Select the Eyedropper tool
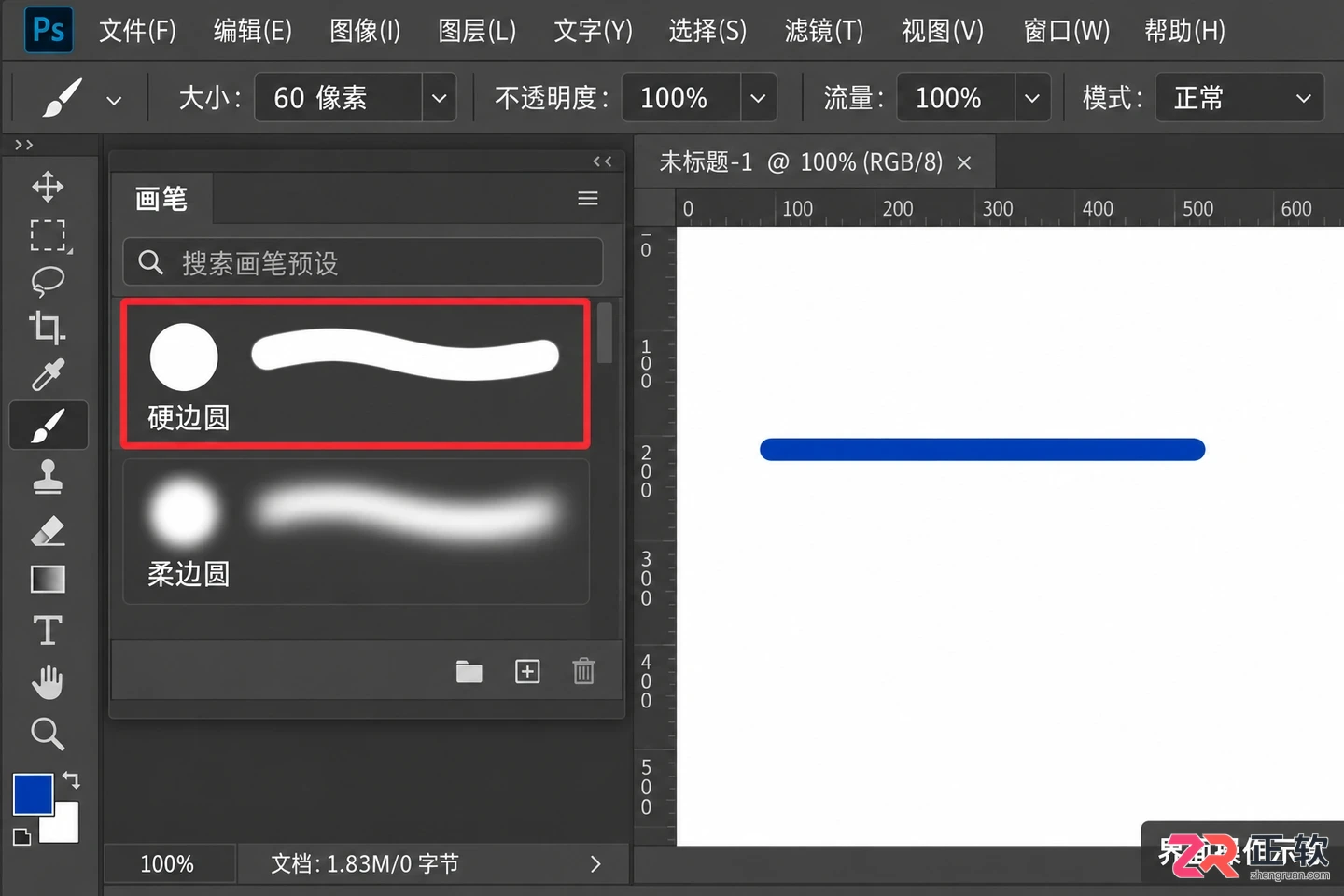Image resolution: width=1344 pixels, height=896 pixels. tap(48, 375)
